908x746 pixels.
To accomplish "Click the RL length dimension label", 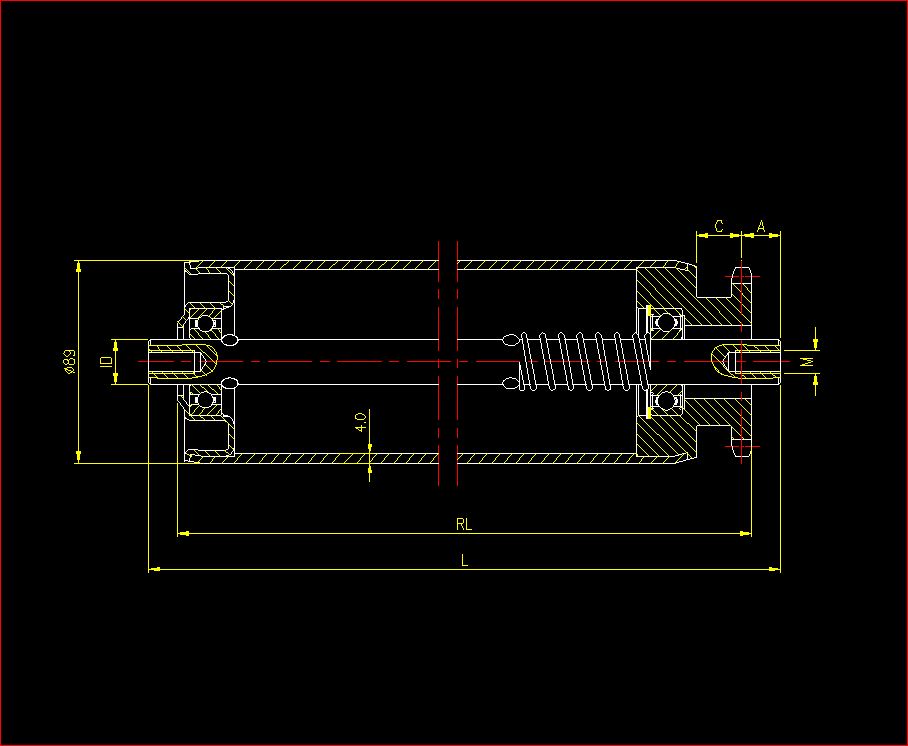I will pos(463,524).
